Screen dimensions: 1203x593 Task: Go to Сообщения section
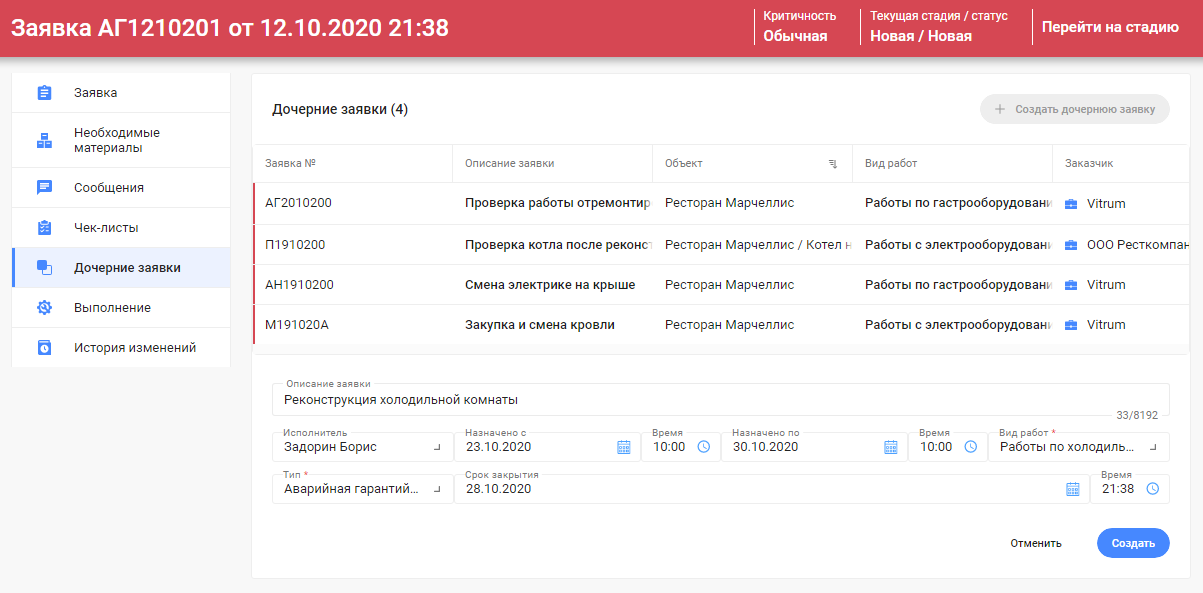(x=121, y=187)
